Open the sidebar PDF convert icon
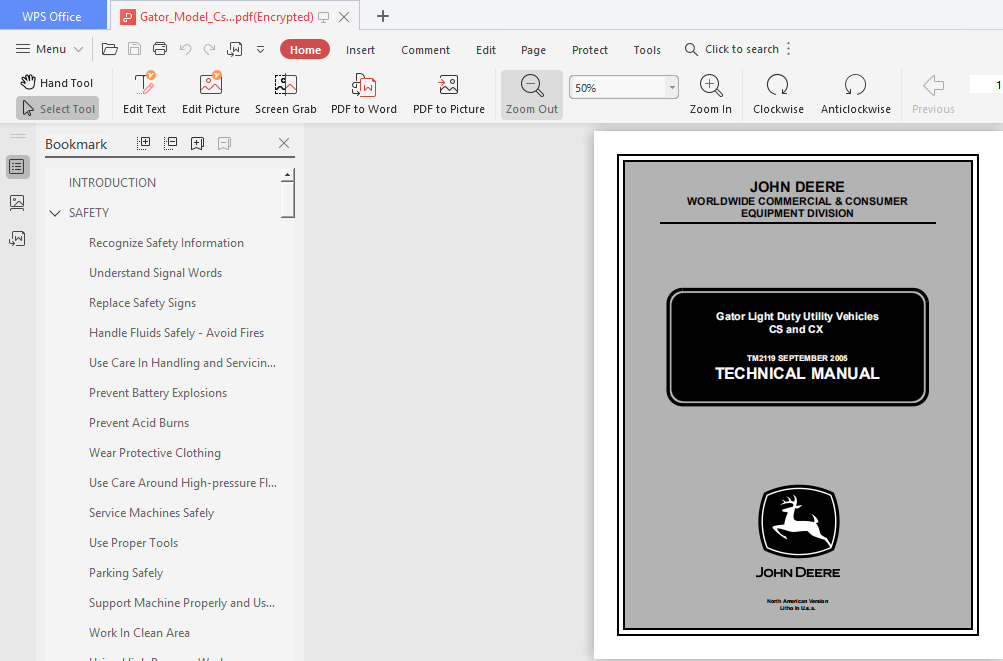The height and width of the screenshot is (661, 1003). [x=17, y=239]
